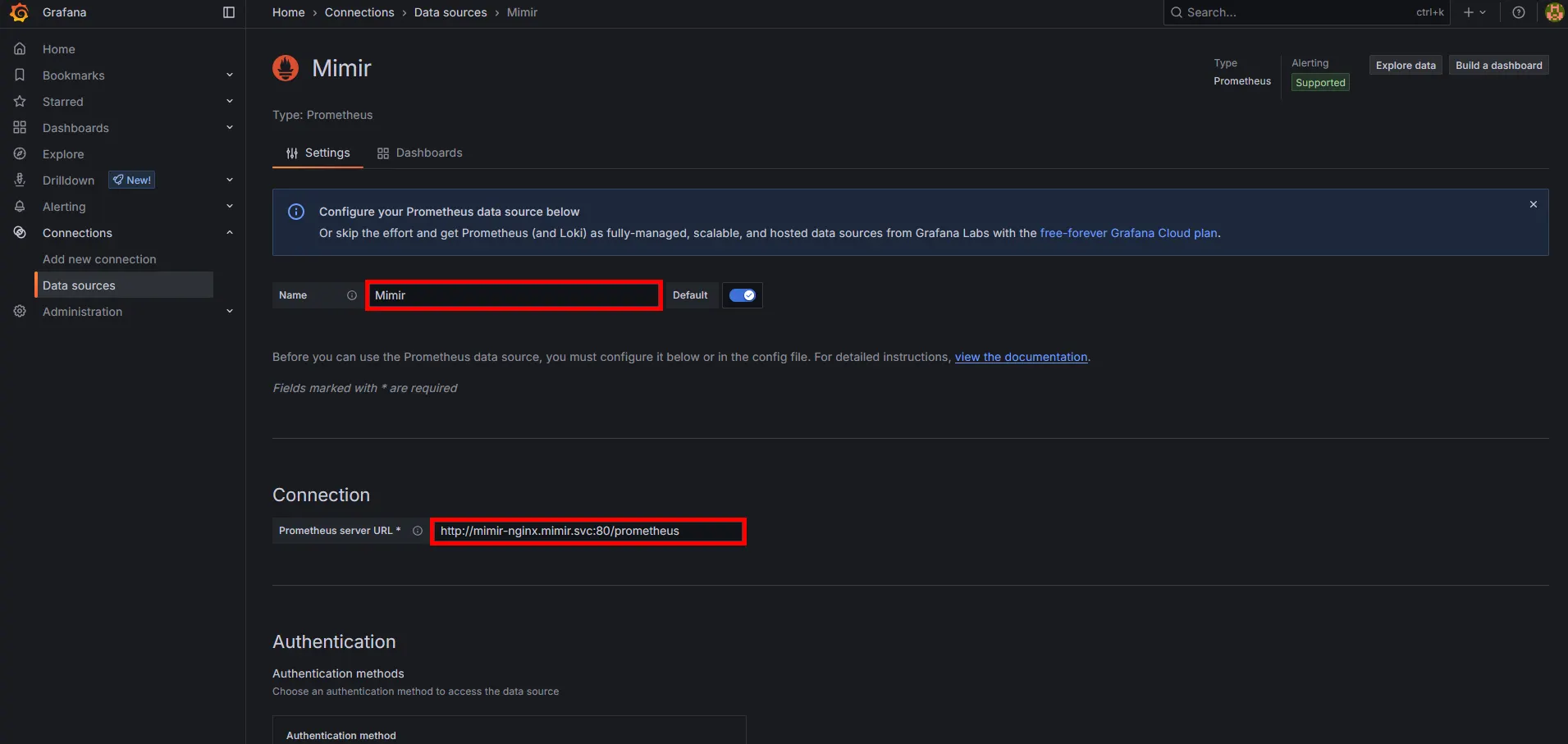Screen dimensions: 1568x744
Task: Click Home in the breadcrumb
Action: [289, 12]
